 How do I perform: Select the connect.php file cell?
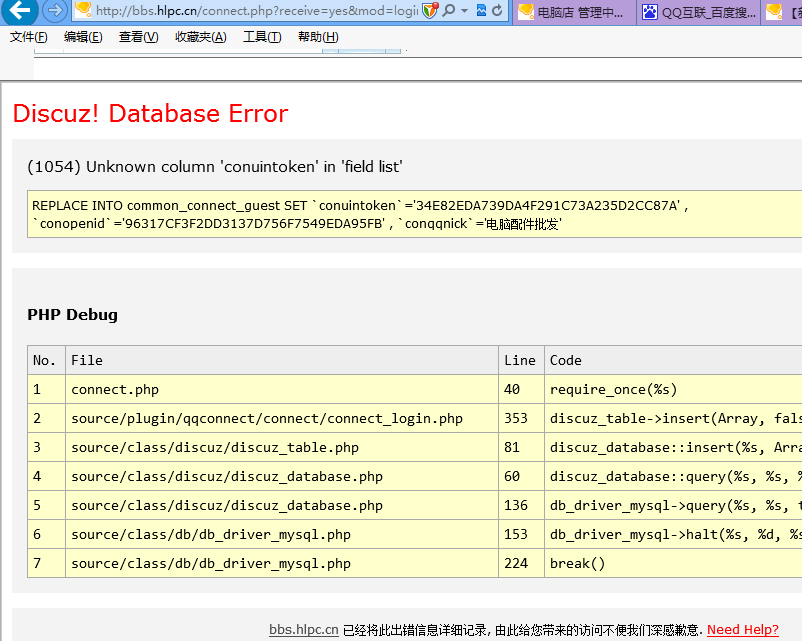[282, 389]
